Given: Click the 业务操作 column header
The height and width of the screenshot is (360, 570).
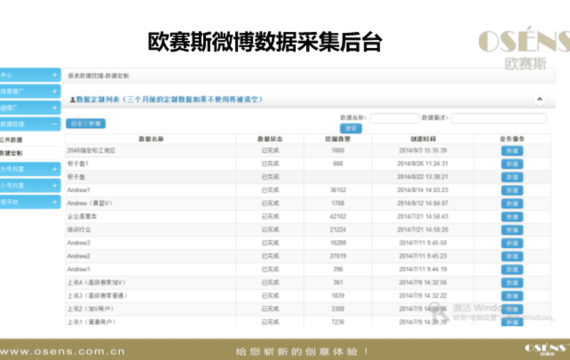Looking at the screenshot, I should [512, 139].
